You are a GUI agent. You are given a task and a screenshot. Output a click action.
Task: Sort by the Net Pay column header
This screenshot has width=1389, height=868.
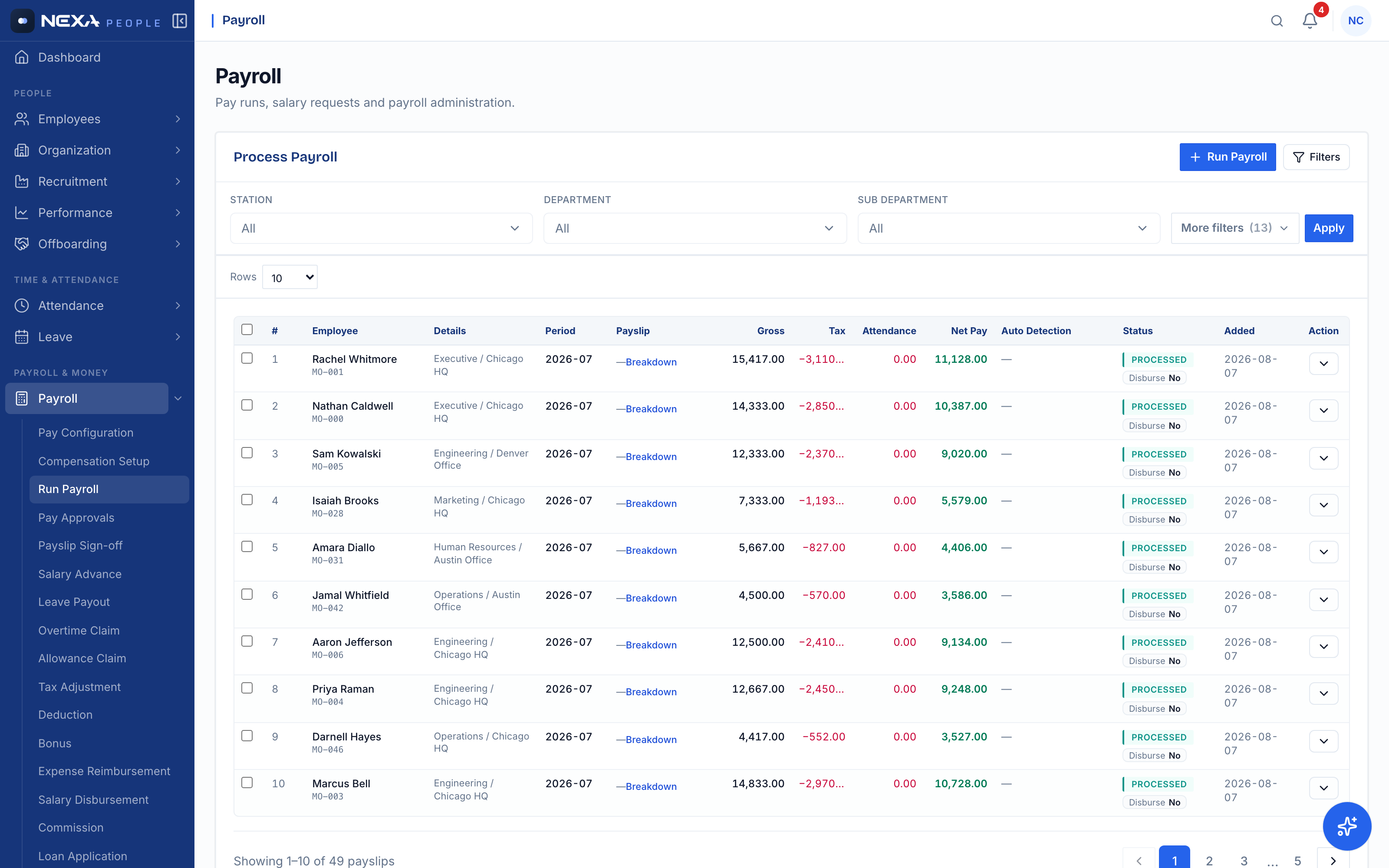[969, 331]
